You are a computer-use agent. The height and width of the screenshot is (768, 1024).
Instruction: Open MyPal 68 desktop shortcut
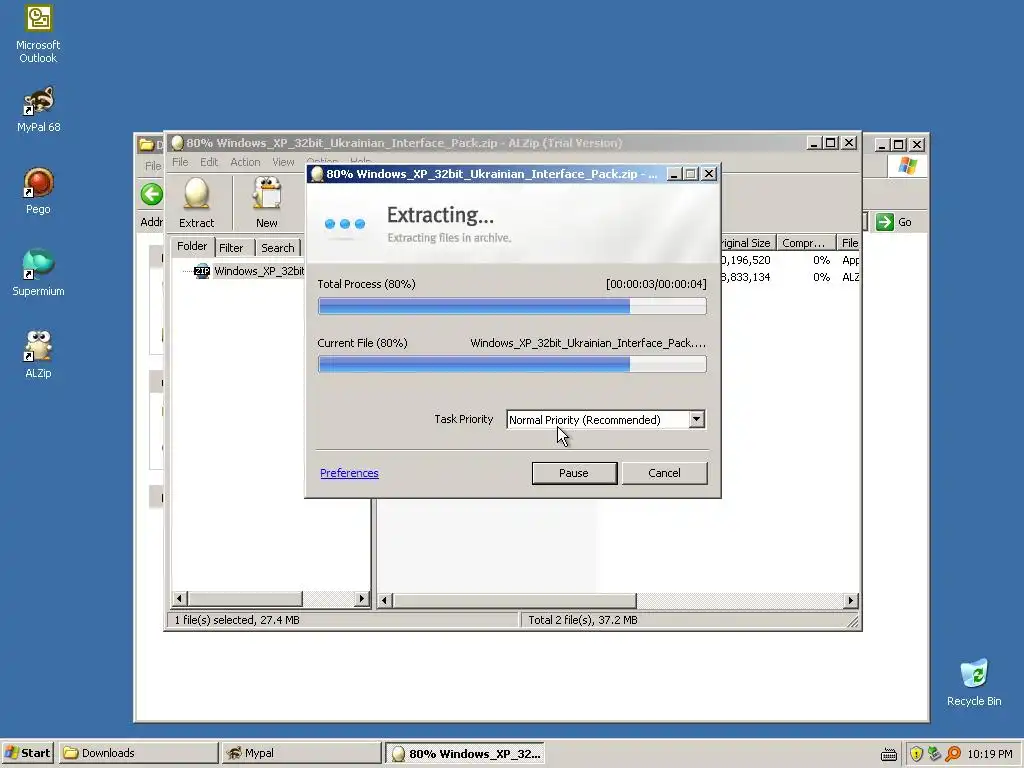pos(38,109)
